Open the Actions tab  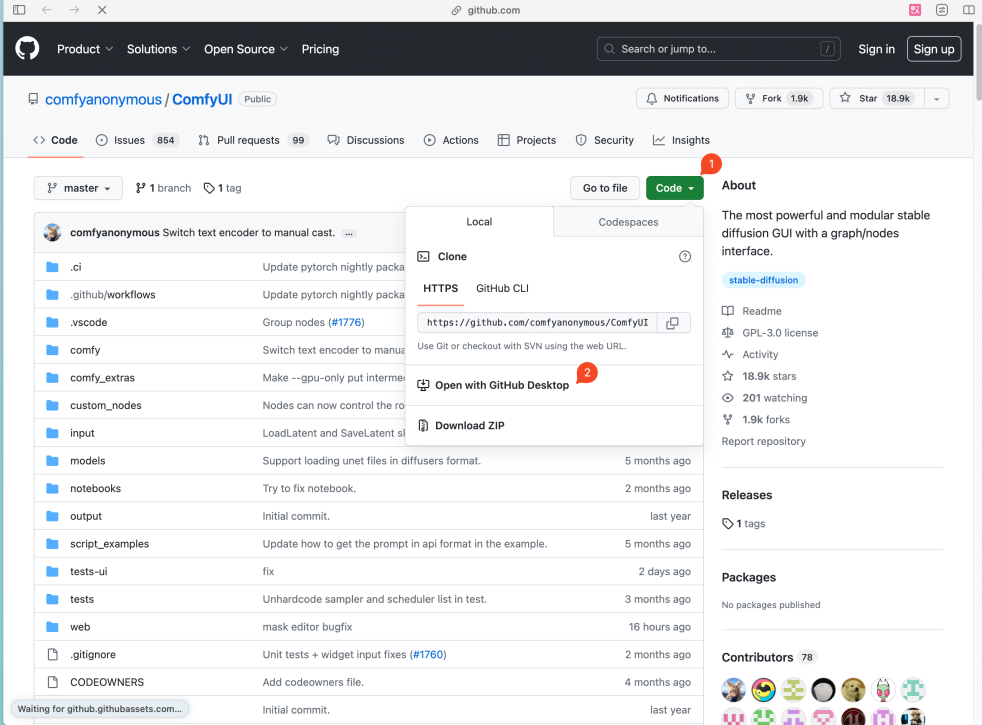pos(451,140)
